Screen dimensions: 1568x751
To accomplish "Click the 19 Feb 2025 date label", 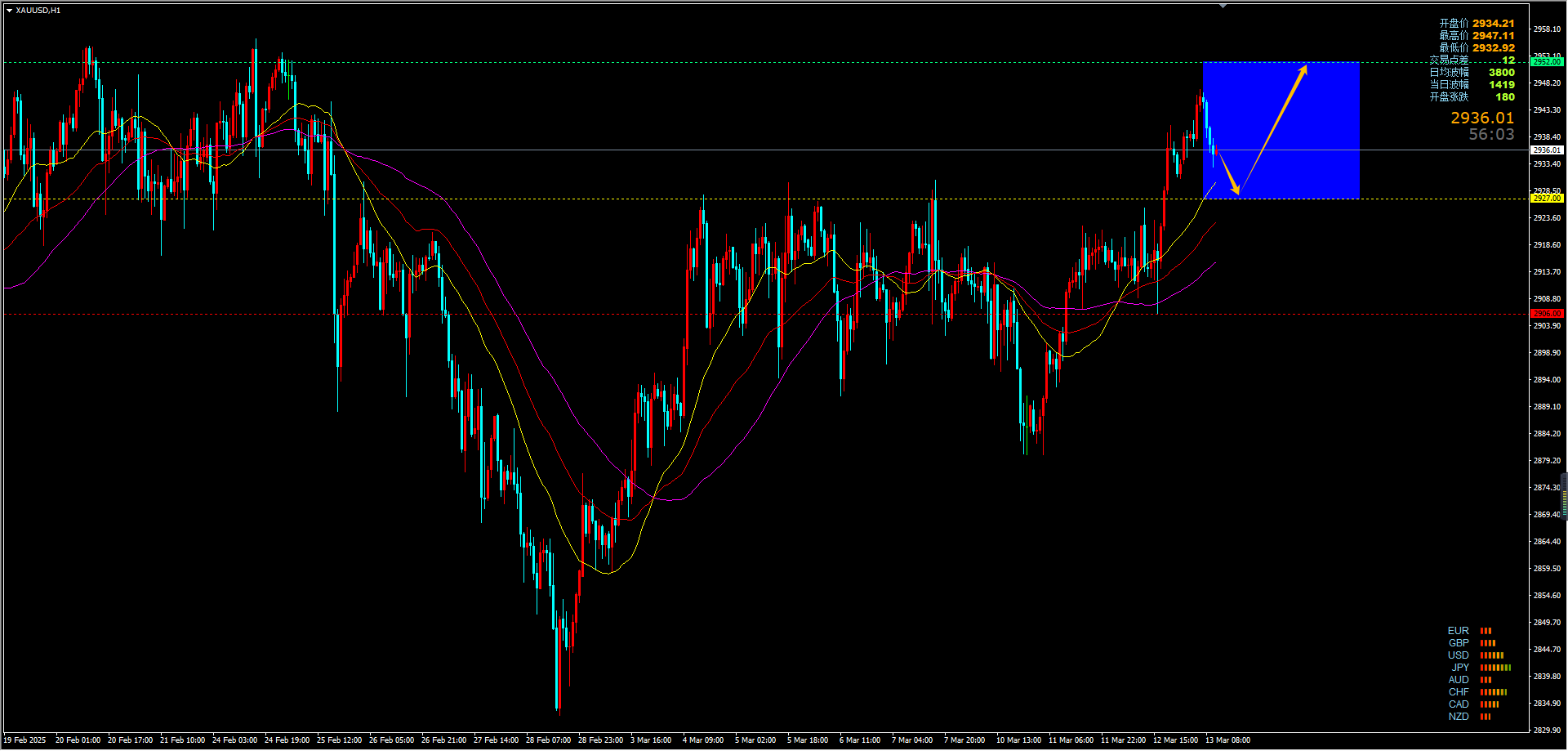I will (25, 740).
